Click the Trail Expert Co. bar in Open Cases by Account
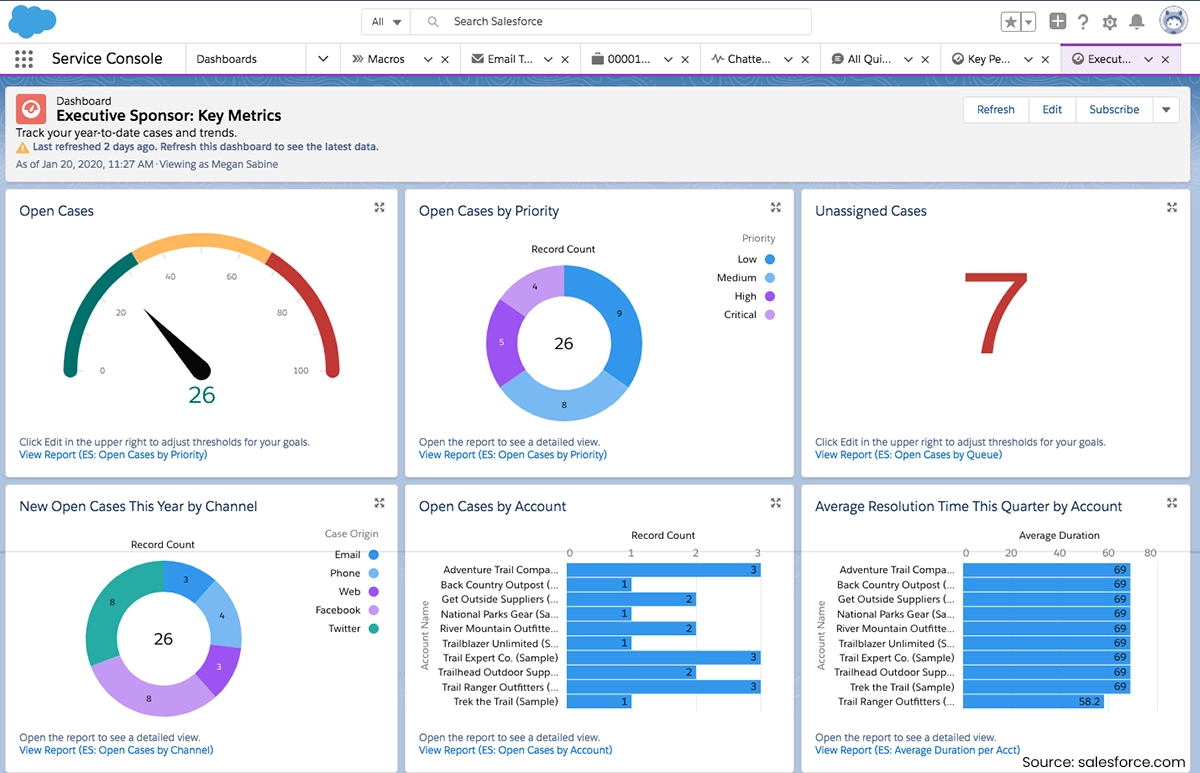This screenshot has width=1200, height=773. (665, 658)
